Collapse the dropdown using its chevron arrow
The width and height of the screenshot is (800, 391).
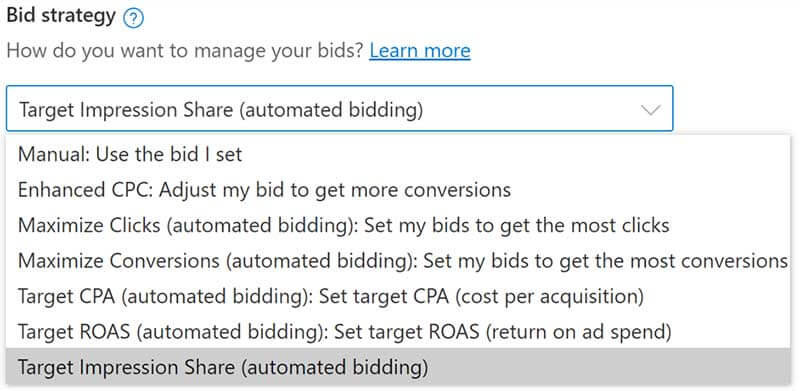(x=651, y=110)
